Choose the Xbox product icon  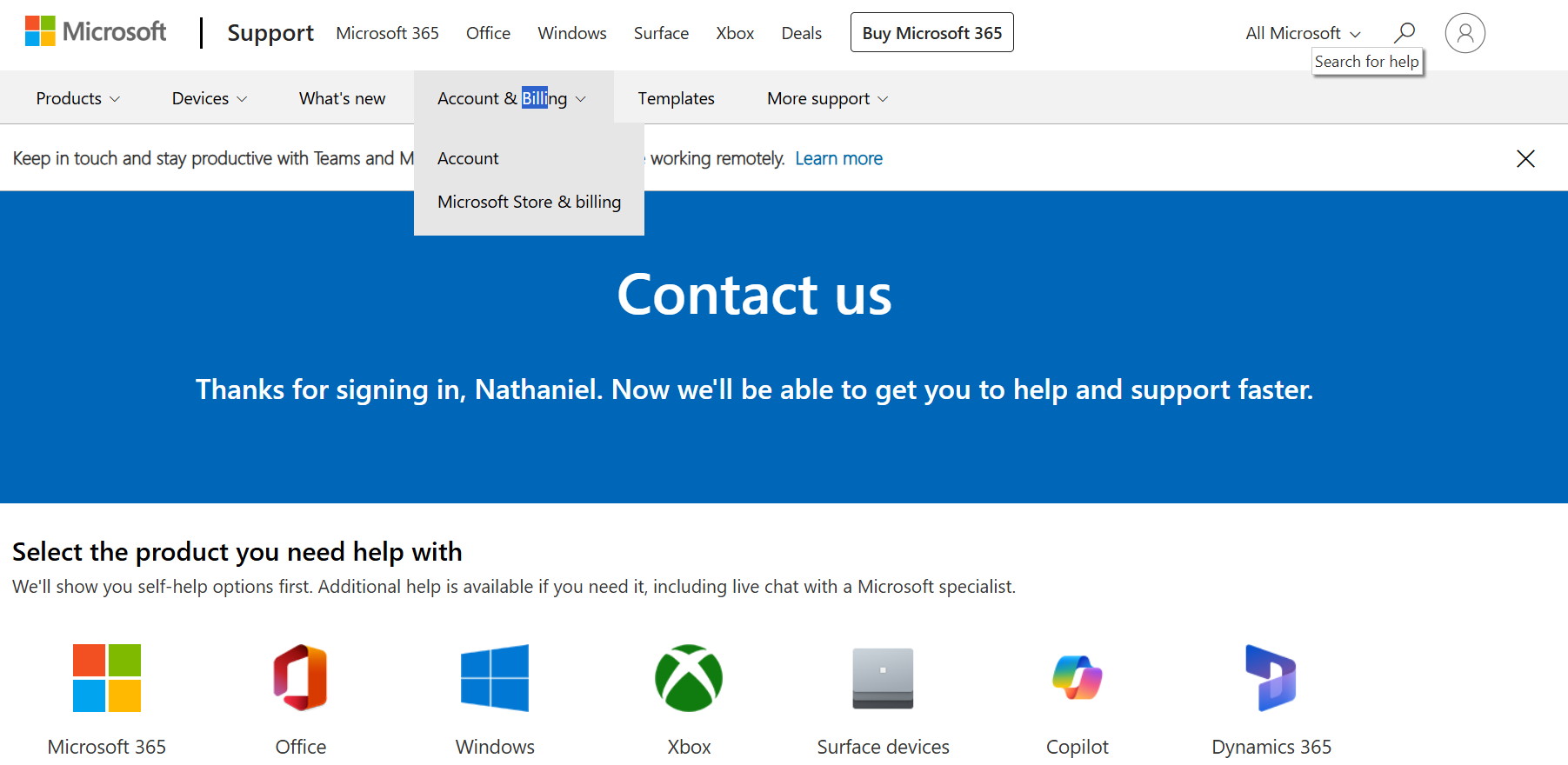point(689,678)
